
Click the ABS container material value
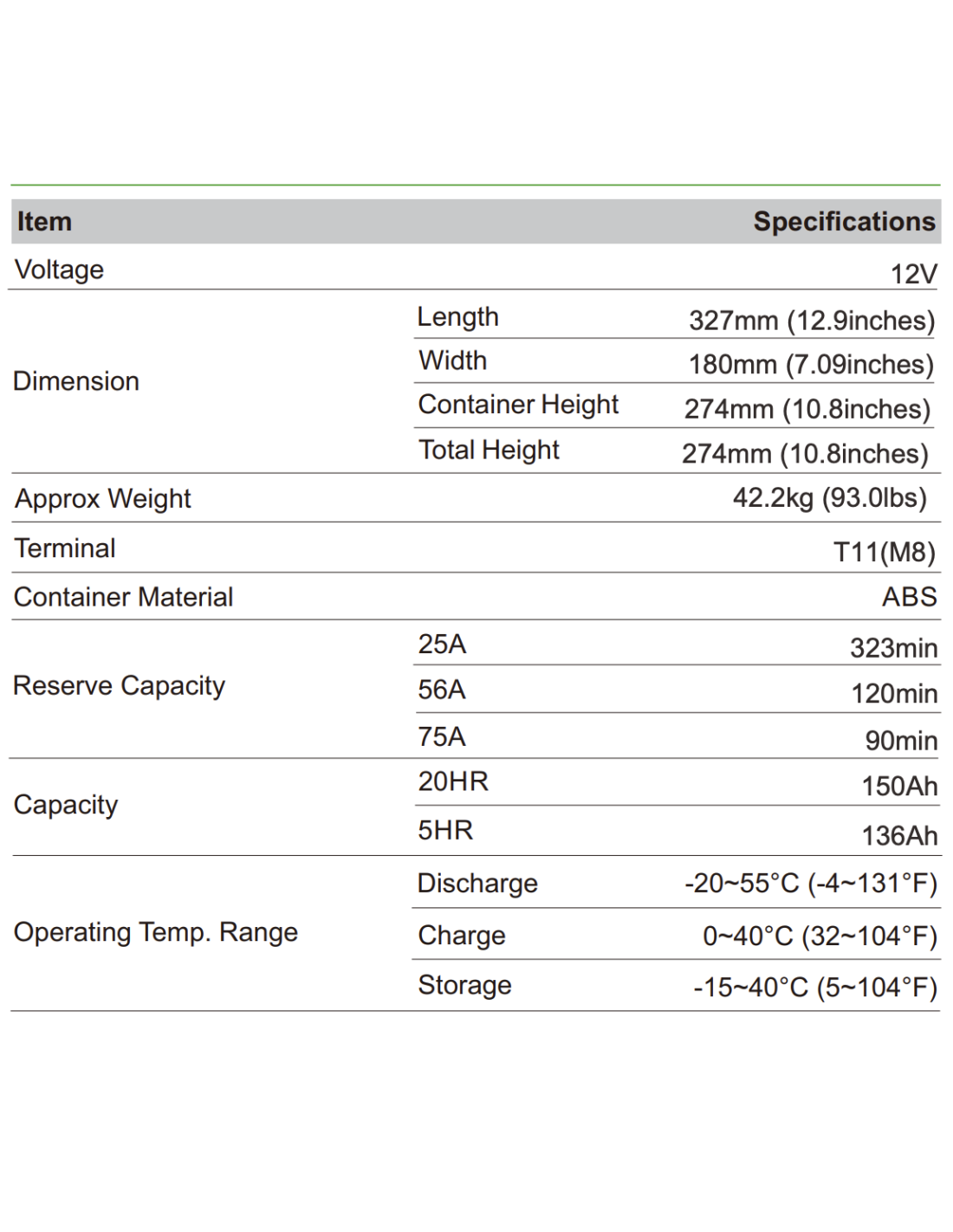[909, 597]
